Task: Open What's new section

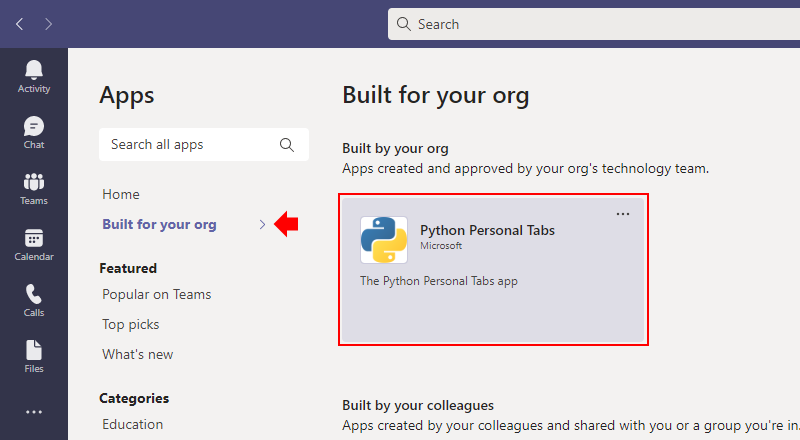Action: coord(138,354)
